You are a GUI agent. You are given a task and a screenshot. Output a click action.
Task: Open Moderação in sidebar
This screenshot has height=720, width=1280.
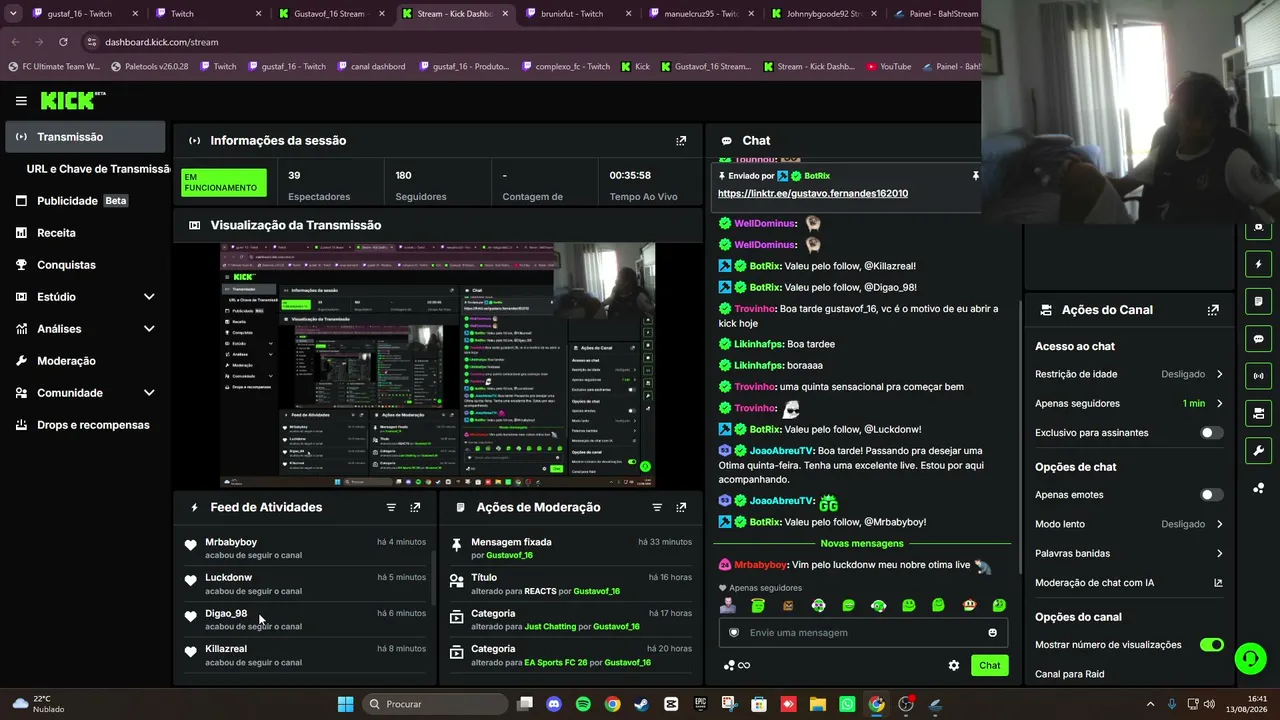[85, 361]
